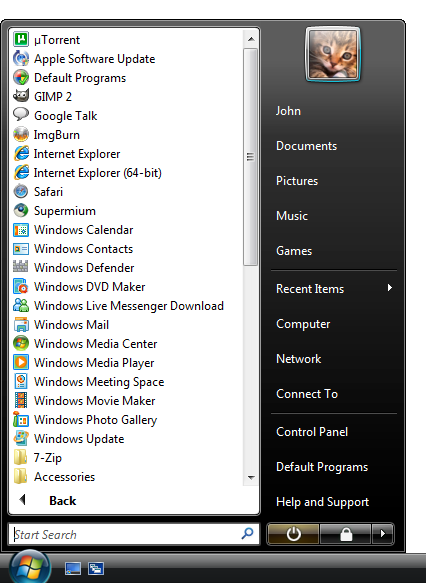The image size is (426, 583).
Task: Click the search magnifier icon
Action: tap(248, 534)
